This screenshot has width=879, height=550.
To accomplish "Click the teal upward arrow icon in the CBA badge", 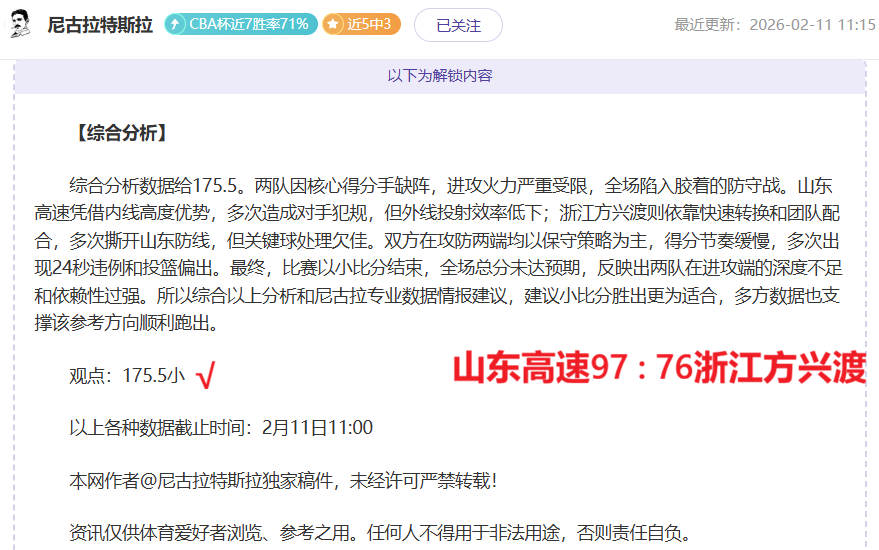I will (x=176, y=25).
